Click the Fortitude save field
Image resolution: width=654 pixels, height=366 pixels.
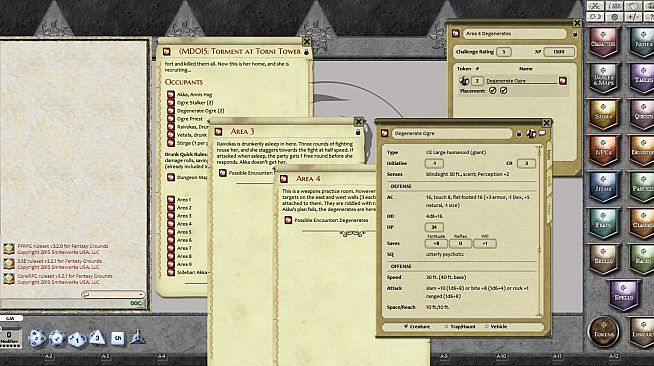coord(436,243)
